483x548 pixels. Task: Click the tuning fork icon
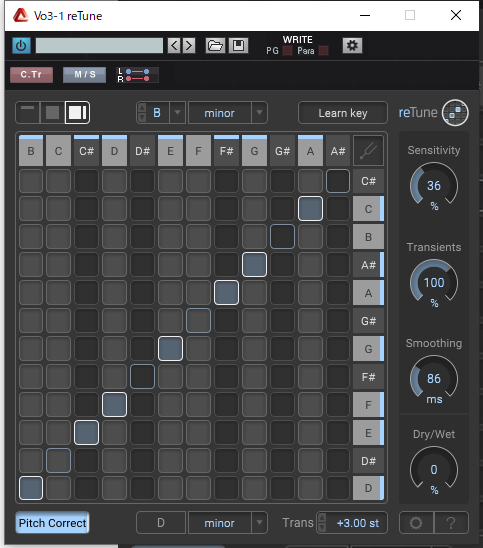coord(368,151)
